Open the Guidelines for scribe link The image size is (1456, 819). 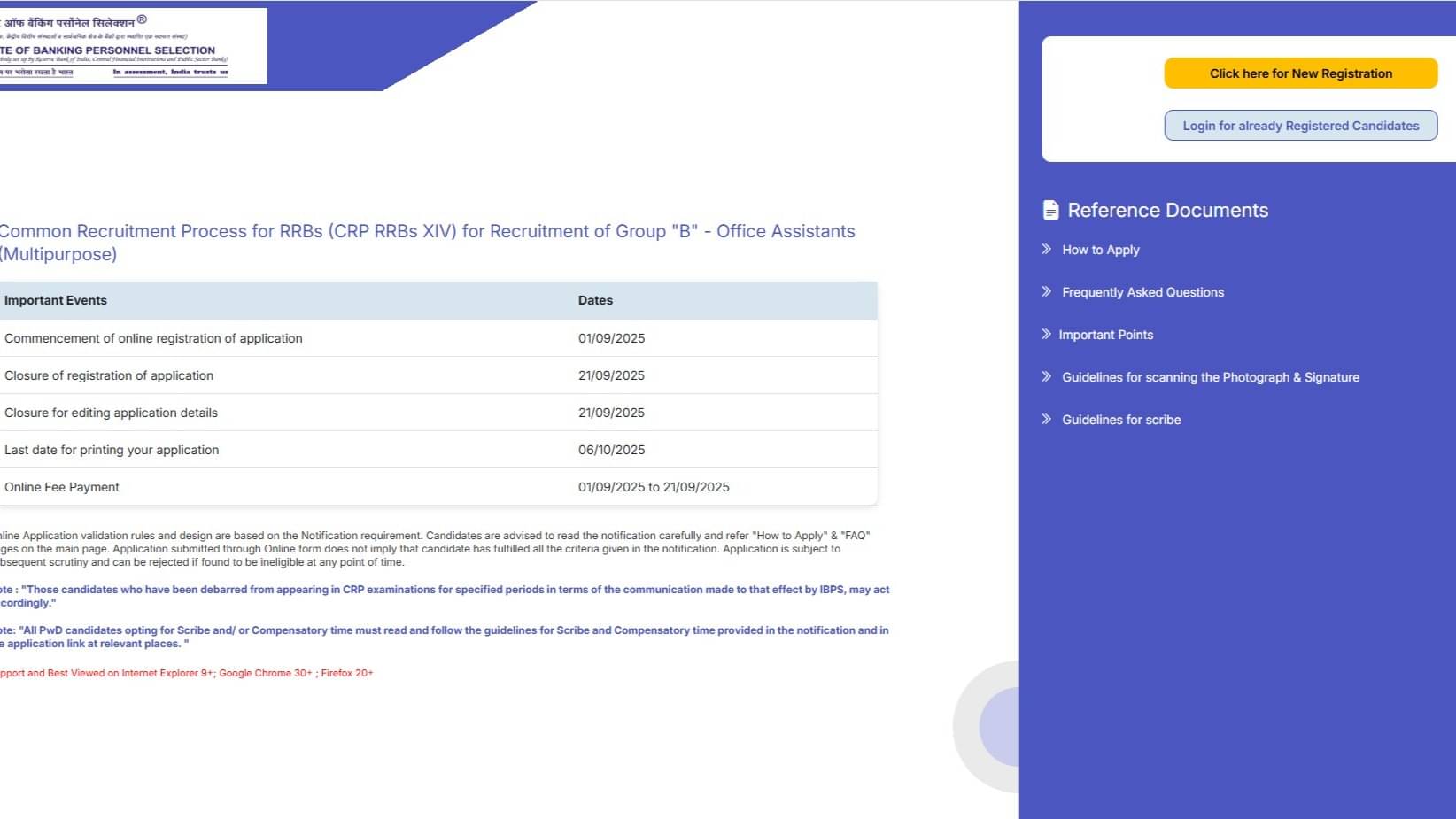click(1121, 420)
